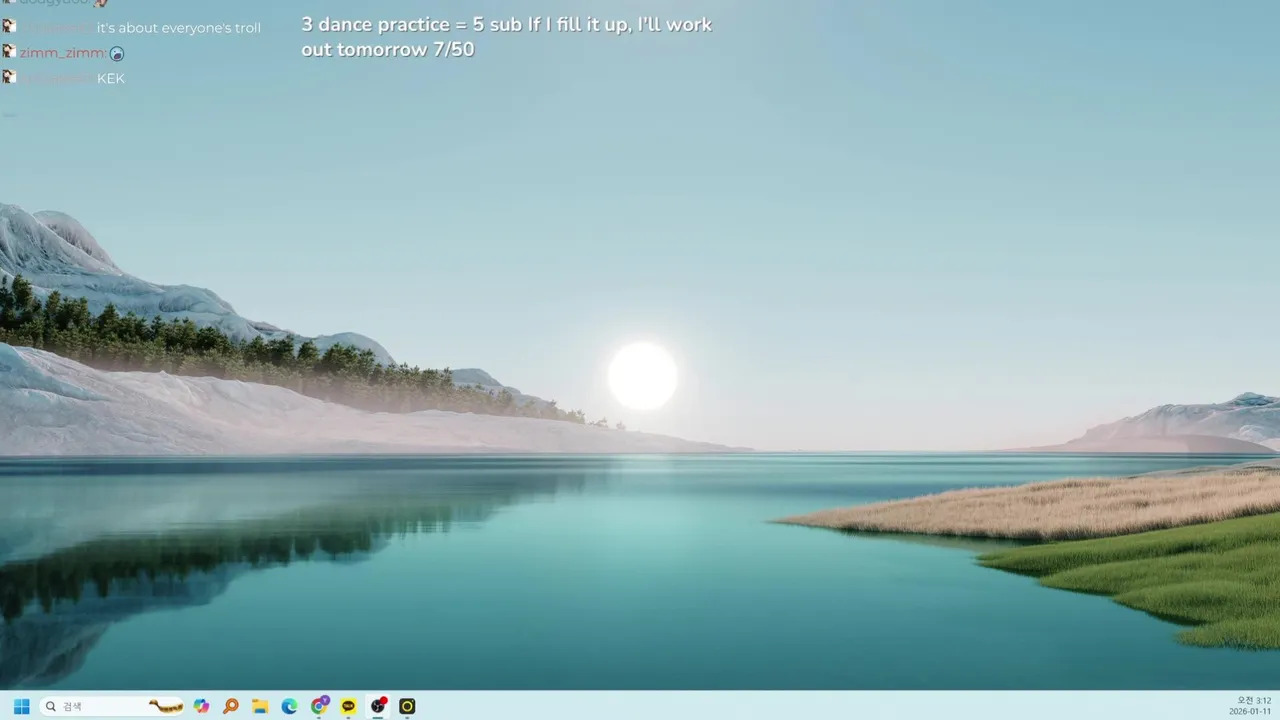This screenshot has width=1280, height=720.
Task: Open KakaoTalk from the taskbar
Action: tap(348, 706)
